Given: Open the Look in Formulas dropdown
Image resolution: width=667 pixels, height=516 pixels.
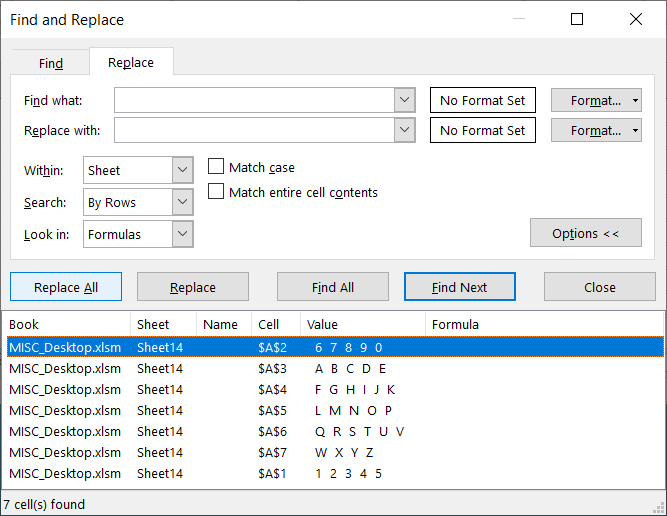Looking at the screenshot, I should (x=182, y=234).
